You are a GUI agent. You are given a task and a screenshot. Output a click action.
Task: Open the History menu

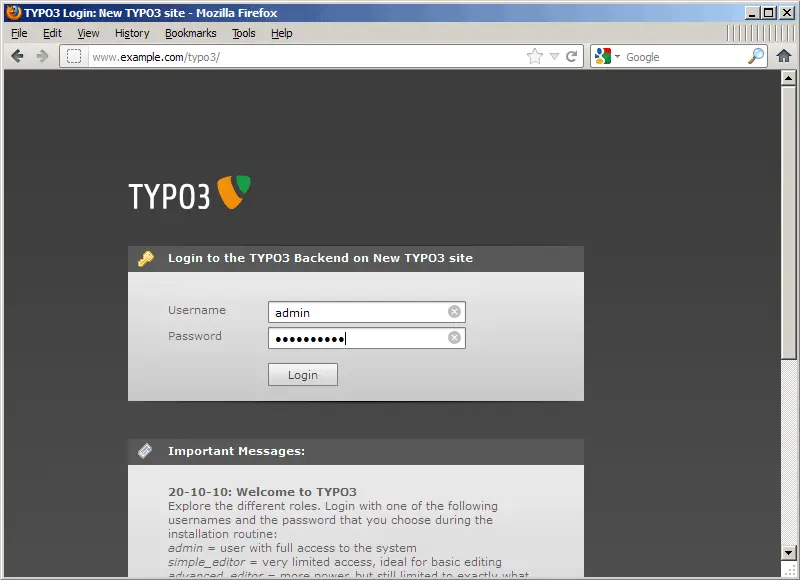(x=132, y=33)
